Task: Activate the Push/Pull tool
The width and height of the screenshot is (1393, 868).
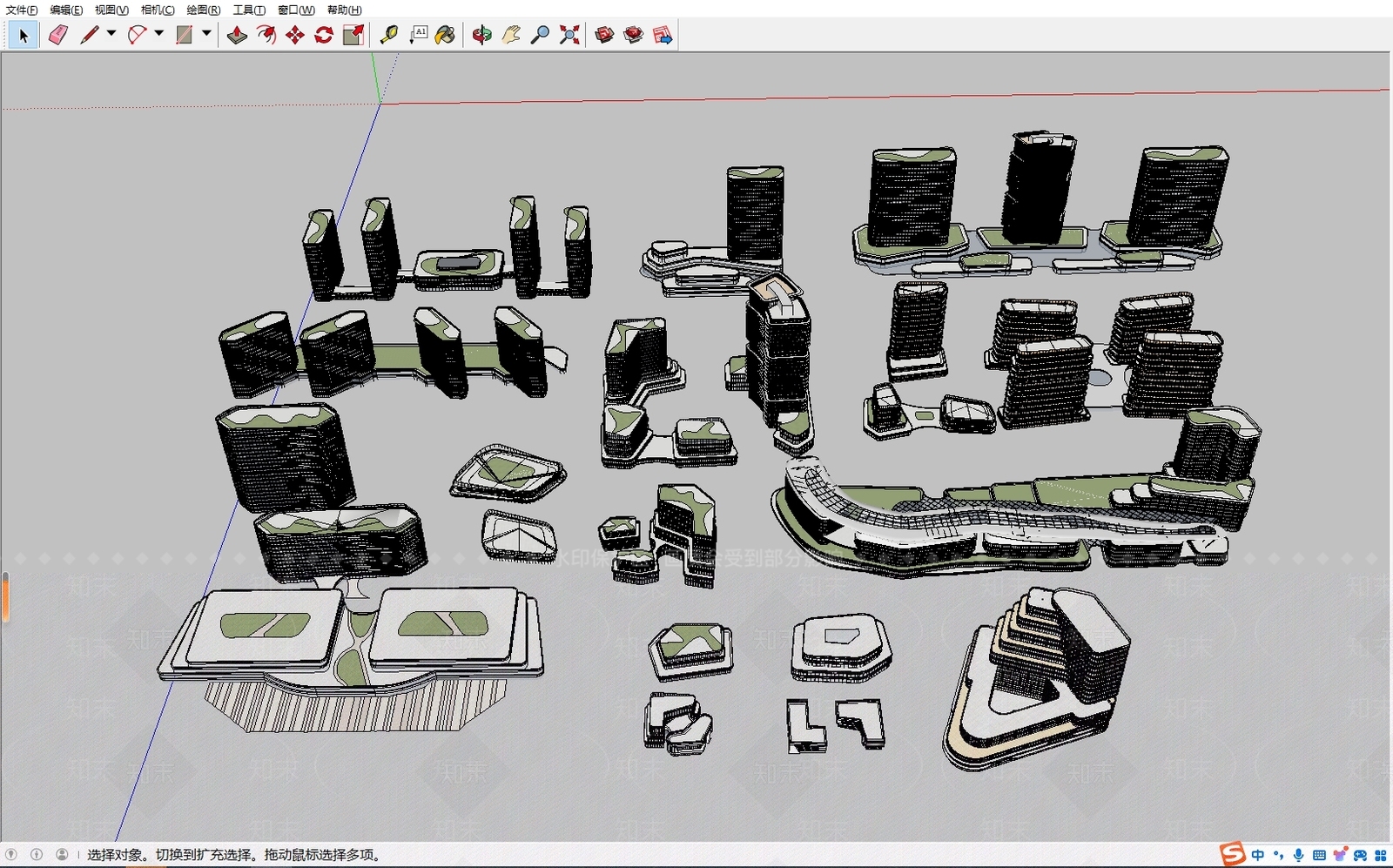Action: coord(237,36)
